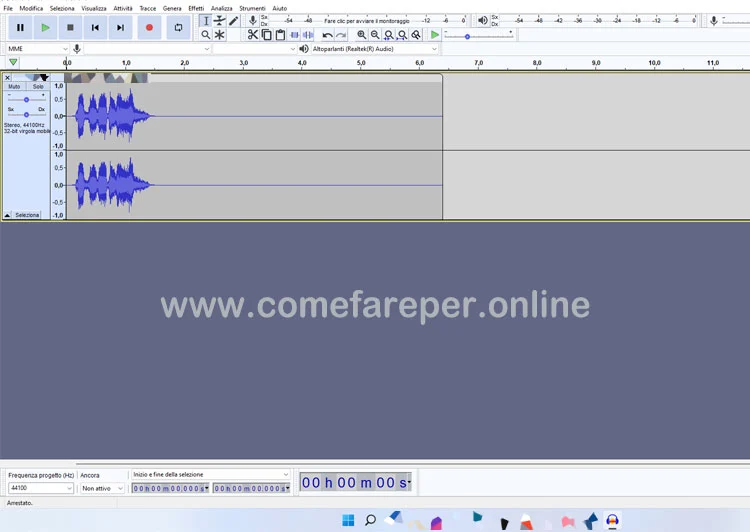Image resolution: width=750 pixels, height=532 pixels.
Task: Click the Copy icon
Action: (x=266, y=34)
